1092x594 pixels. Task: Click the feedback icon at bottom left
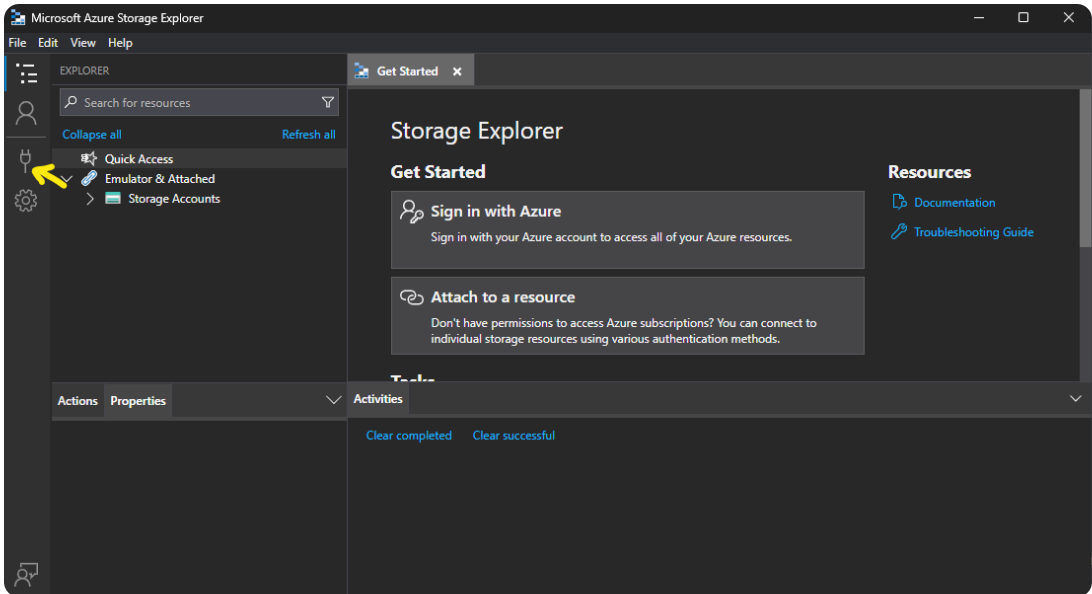click(26, 574)
